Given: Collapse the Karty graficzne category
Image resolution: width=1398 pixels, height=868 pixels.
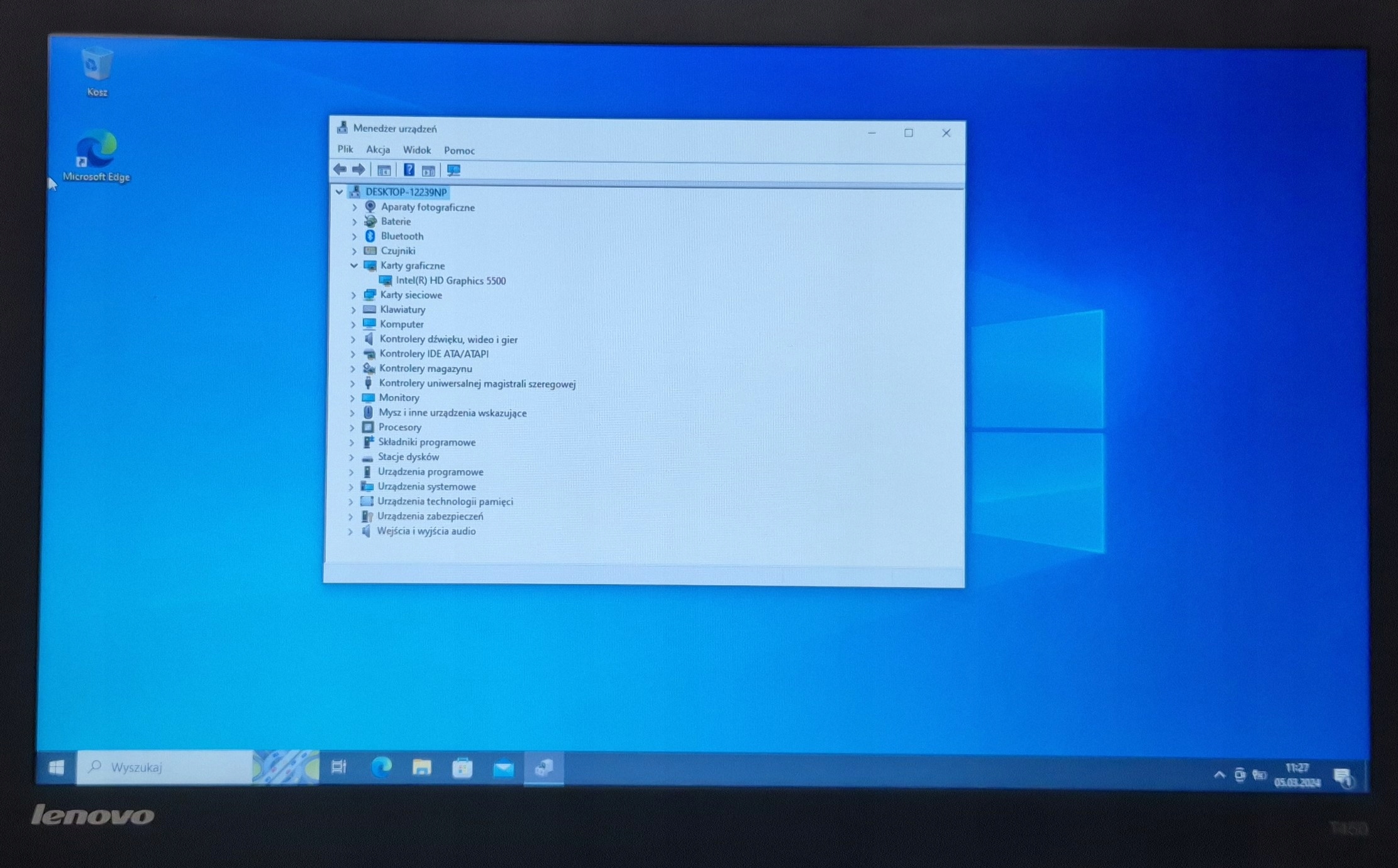Looking at the screenshot, I should click(x=354, y=266).
